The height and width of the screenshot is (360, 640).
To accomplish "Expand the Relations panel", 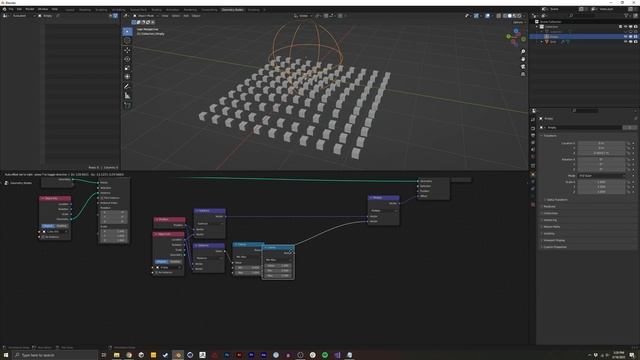I will point(549,207).
